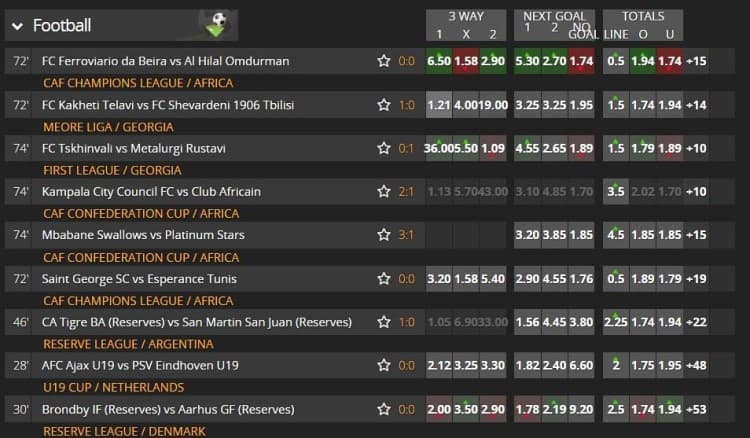750x438 pixels.
Task: Select under 1.94 in Brondby totals
Action: (x=670, y=409)
